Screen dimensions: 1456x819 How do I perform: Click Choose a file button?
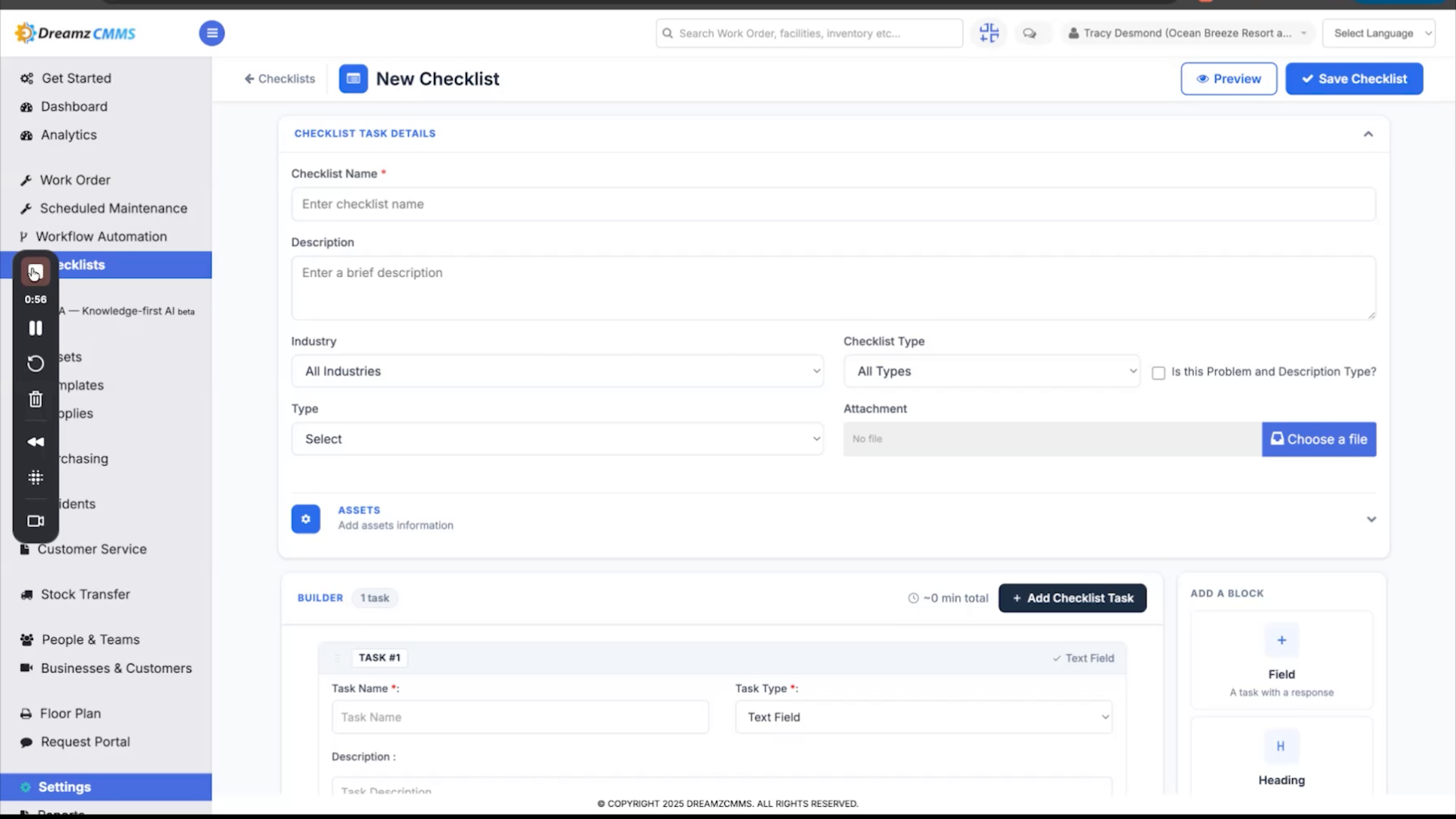[1319, 439]
